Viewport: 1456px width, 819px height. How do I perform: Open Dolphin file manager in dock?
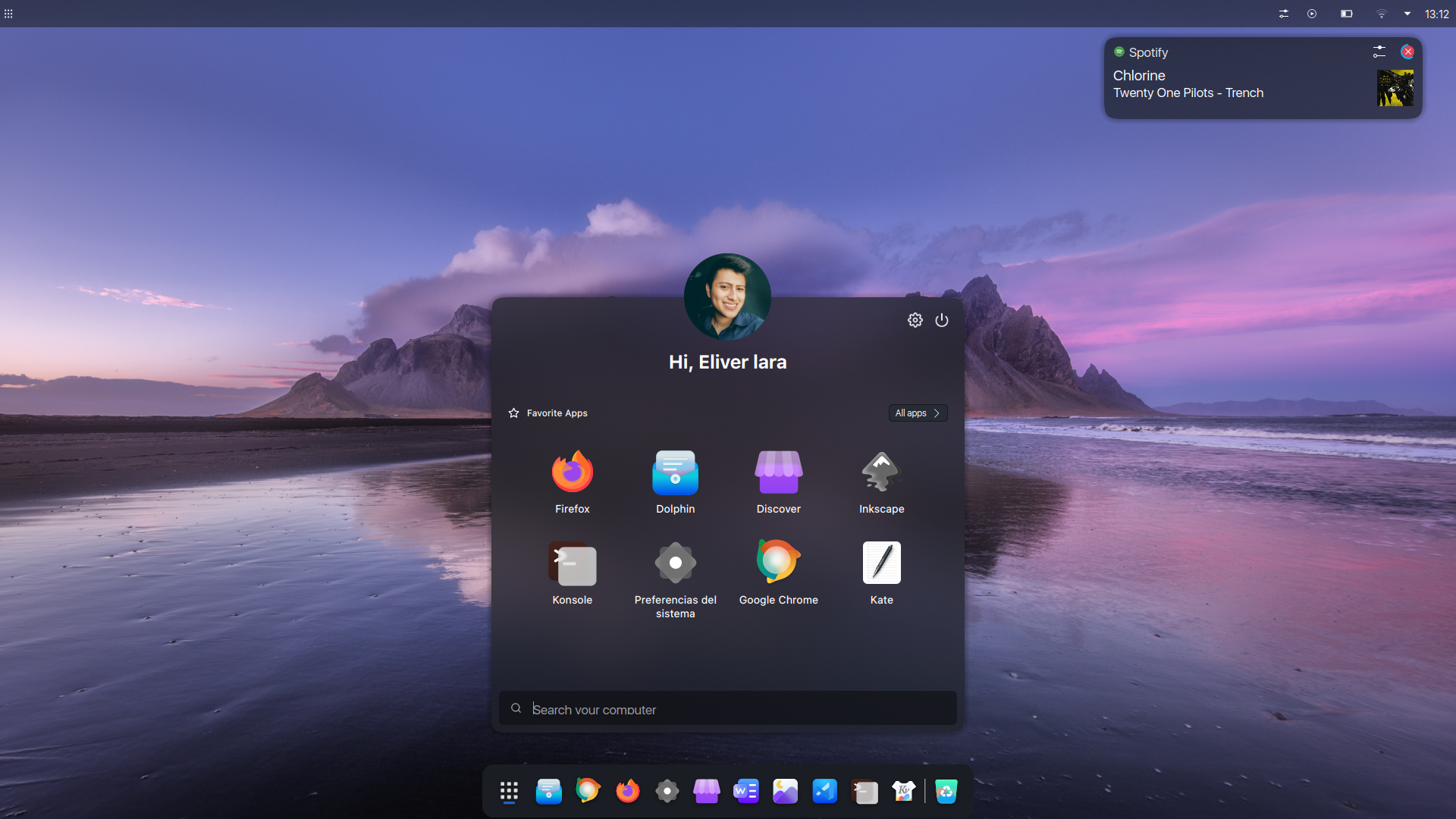tap(548, 792)
